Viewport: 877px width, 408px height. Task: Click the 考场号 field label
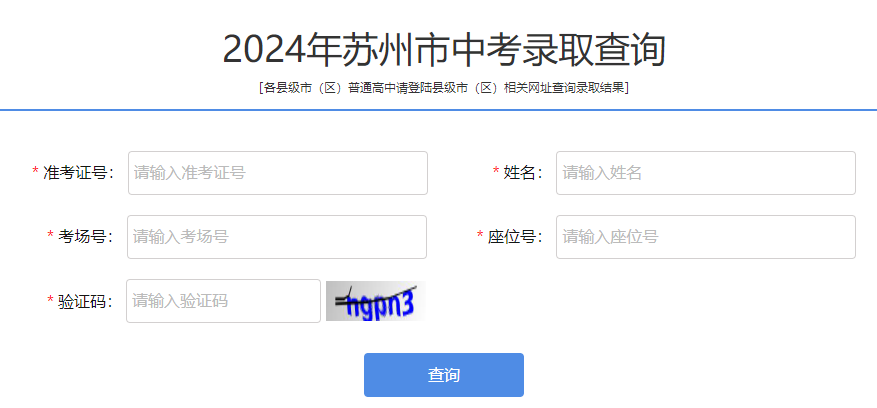point(86,237)
